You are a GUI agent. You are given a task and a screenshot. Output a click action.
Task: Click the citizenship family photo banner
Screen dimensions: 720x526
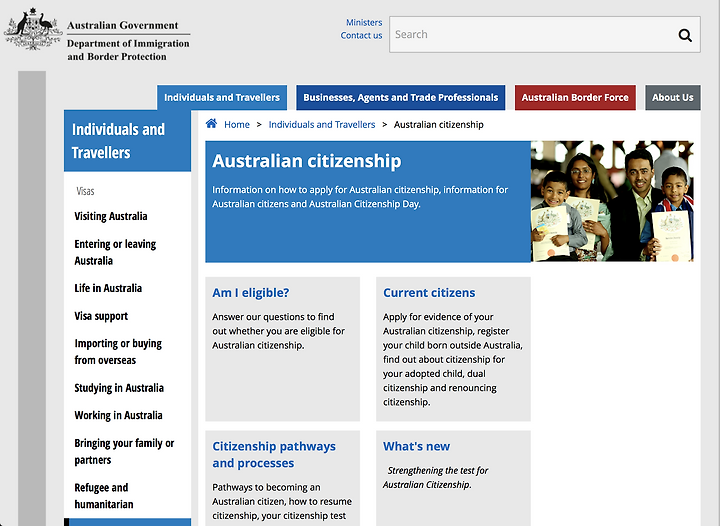tap(612, 201)
